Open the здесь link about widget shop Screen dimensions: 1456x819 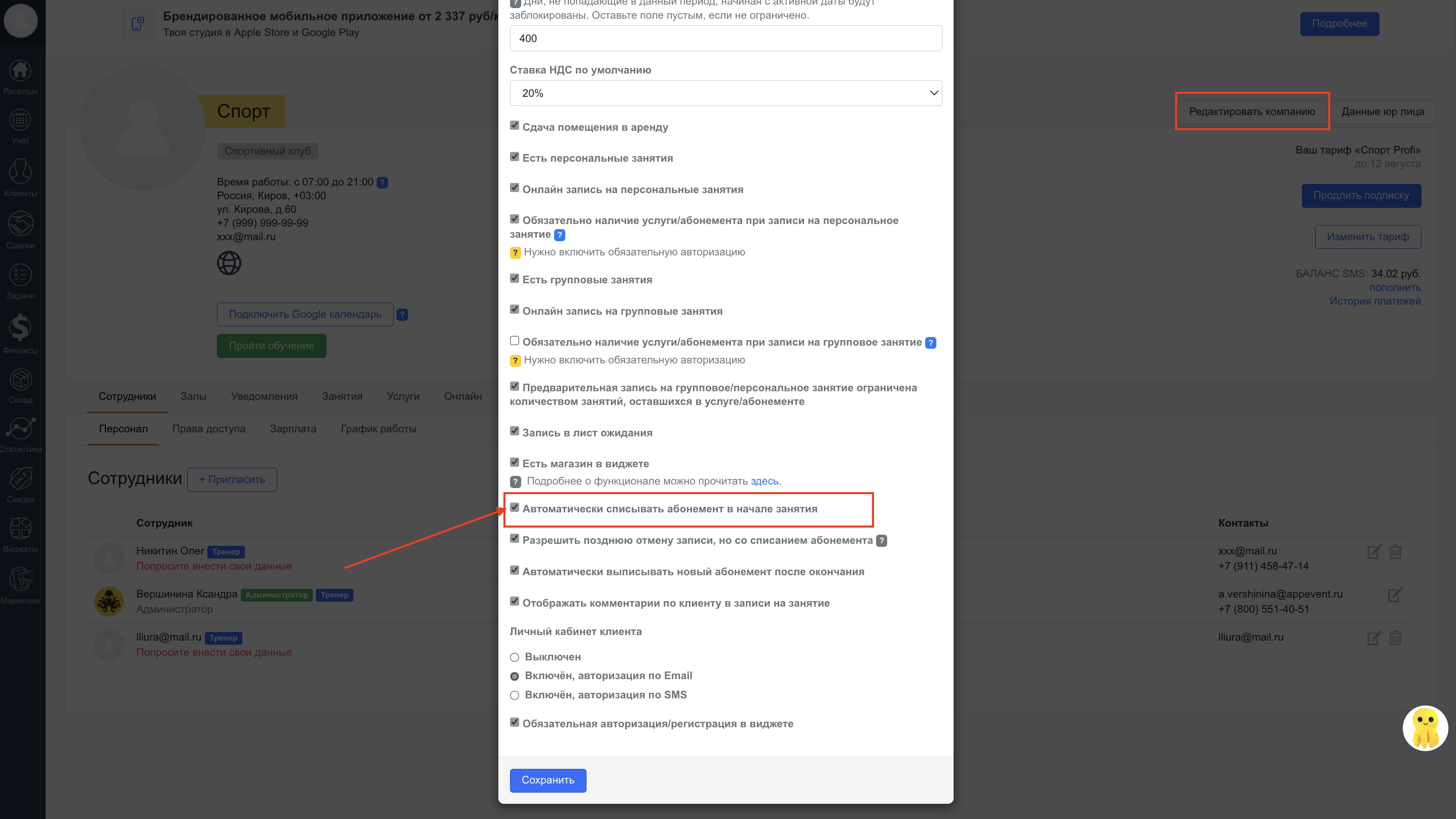764,481
